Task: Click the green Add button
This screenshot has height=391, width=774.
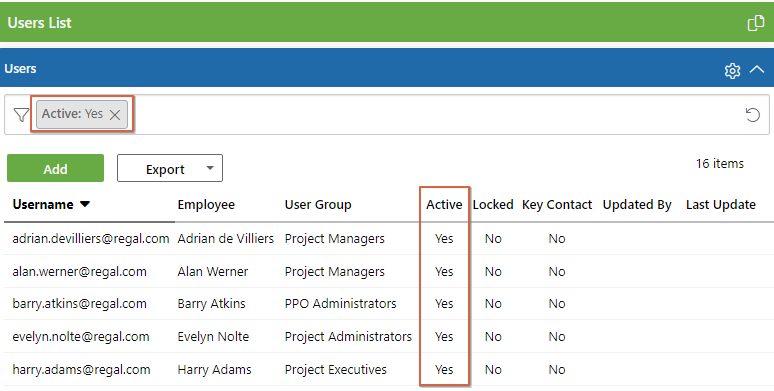Action: pos(55,168)
